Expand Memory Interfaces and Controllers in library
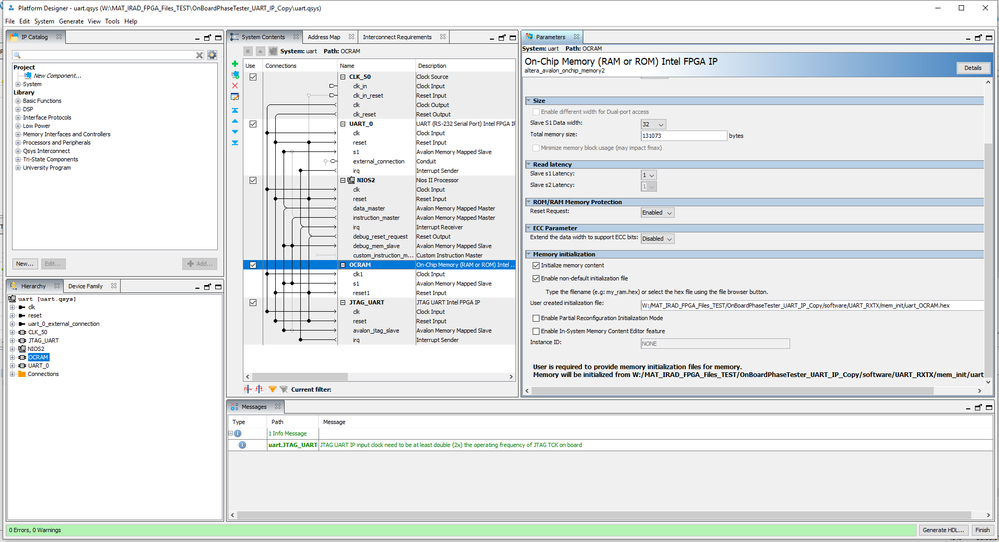 point(17,134)
